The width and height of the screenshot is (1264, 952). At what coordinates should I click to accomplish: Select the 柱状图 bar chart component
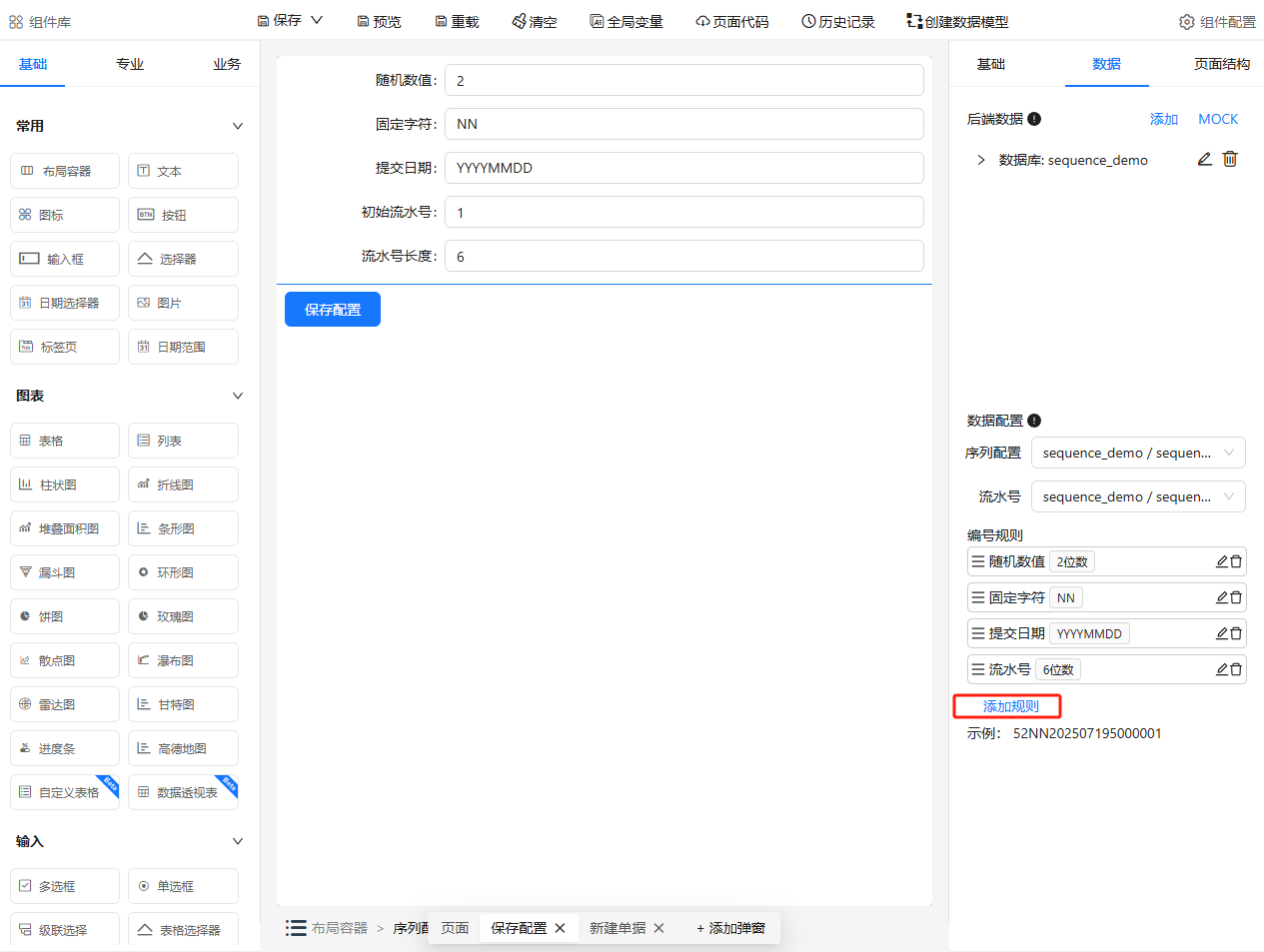pyautogui.click(x=64, y=483)
